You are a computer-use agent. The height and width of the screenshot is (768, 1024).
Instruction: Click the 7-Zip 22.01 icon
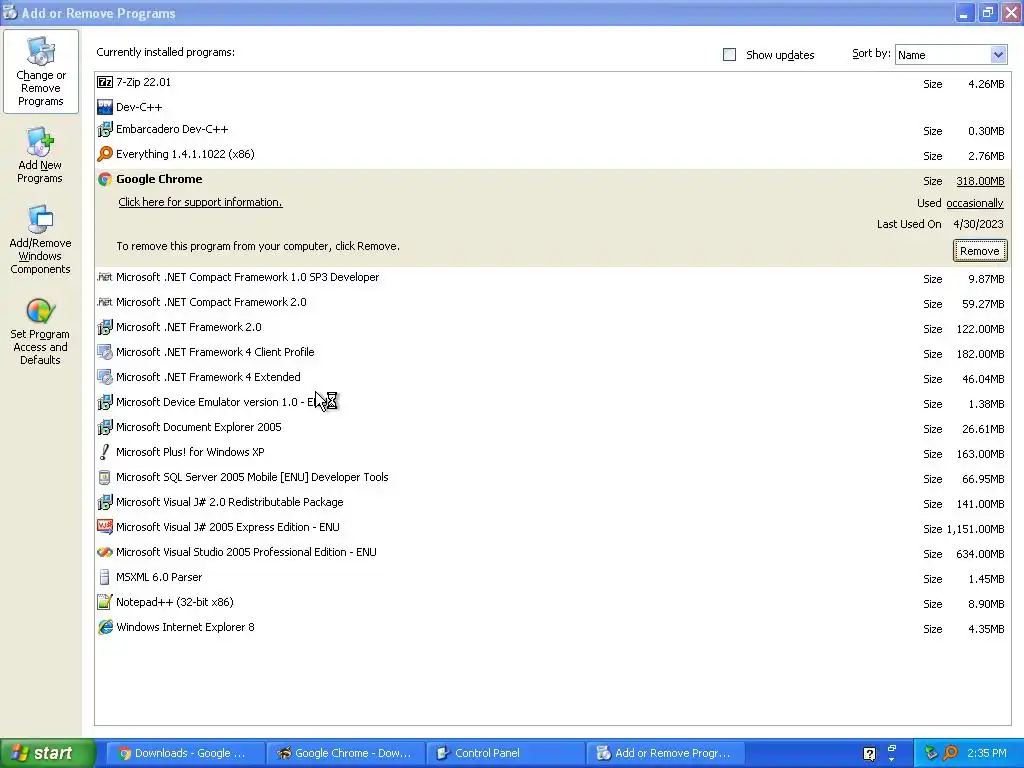point(104,82)
